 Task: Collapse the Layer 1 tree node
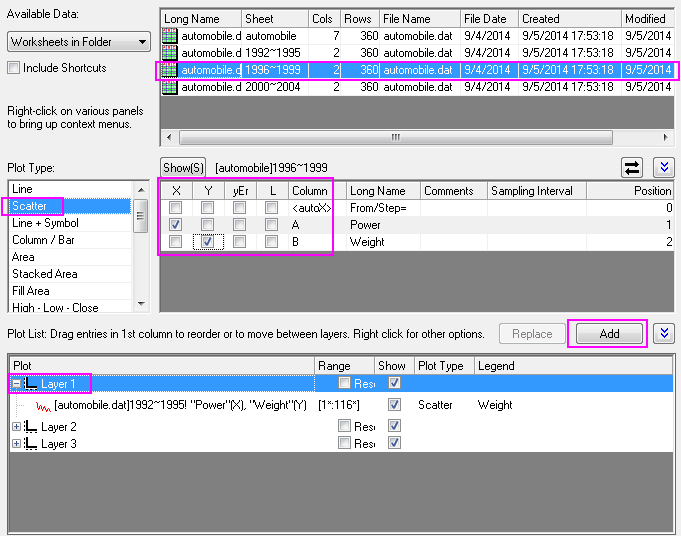pos(16,384)
